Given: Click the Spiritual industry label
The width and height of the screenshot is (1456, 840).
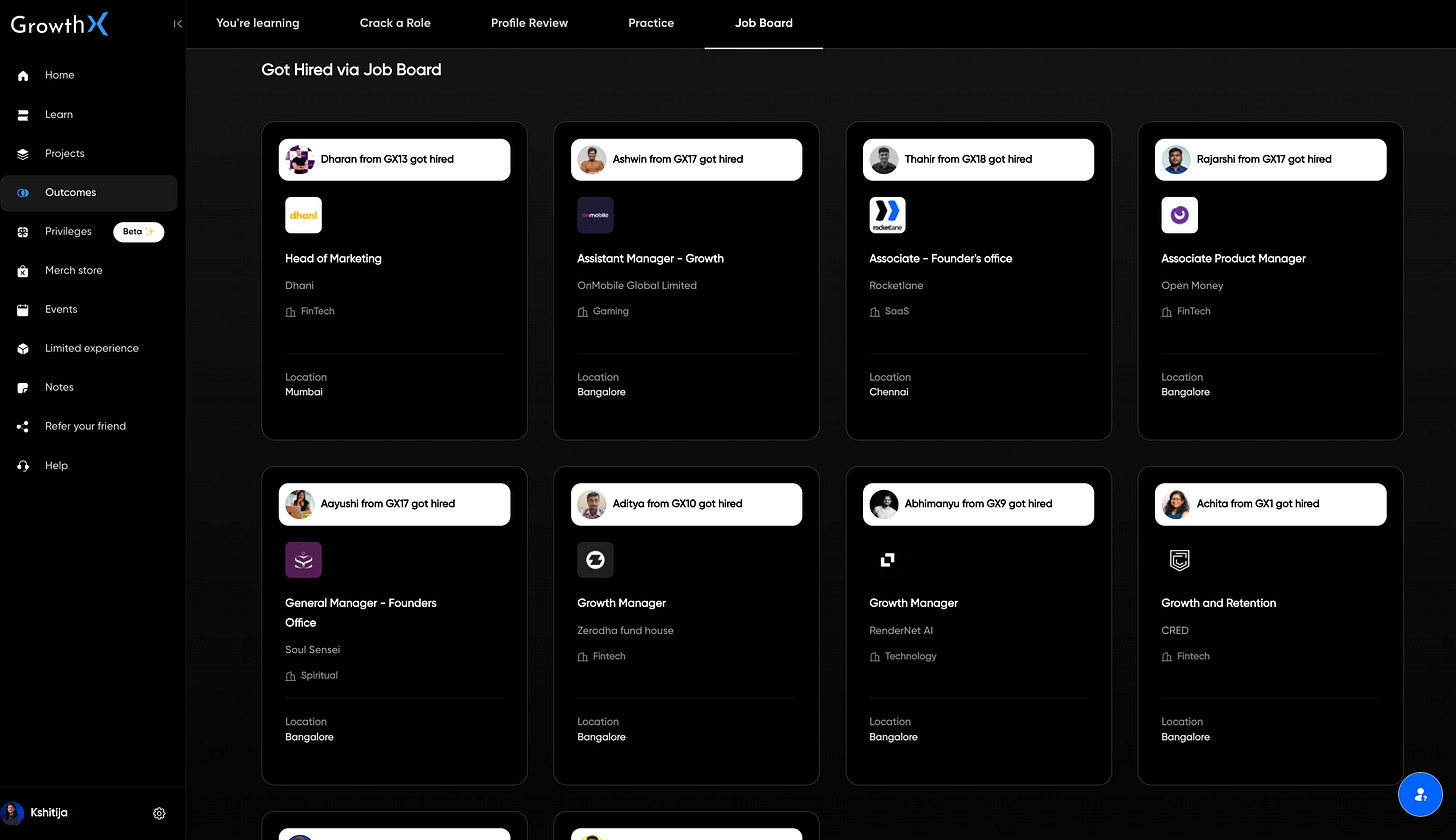Looking at the screenshot, I should [320, 675].
